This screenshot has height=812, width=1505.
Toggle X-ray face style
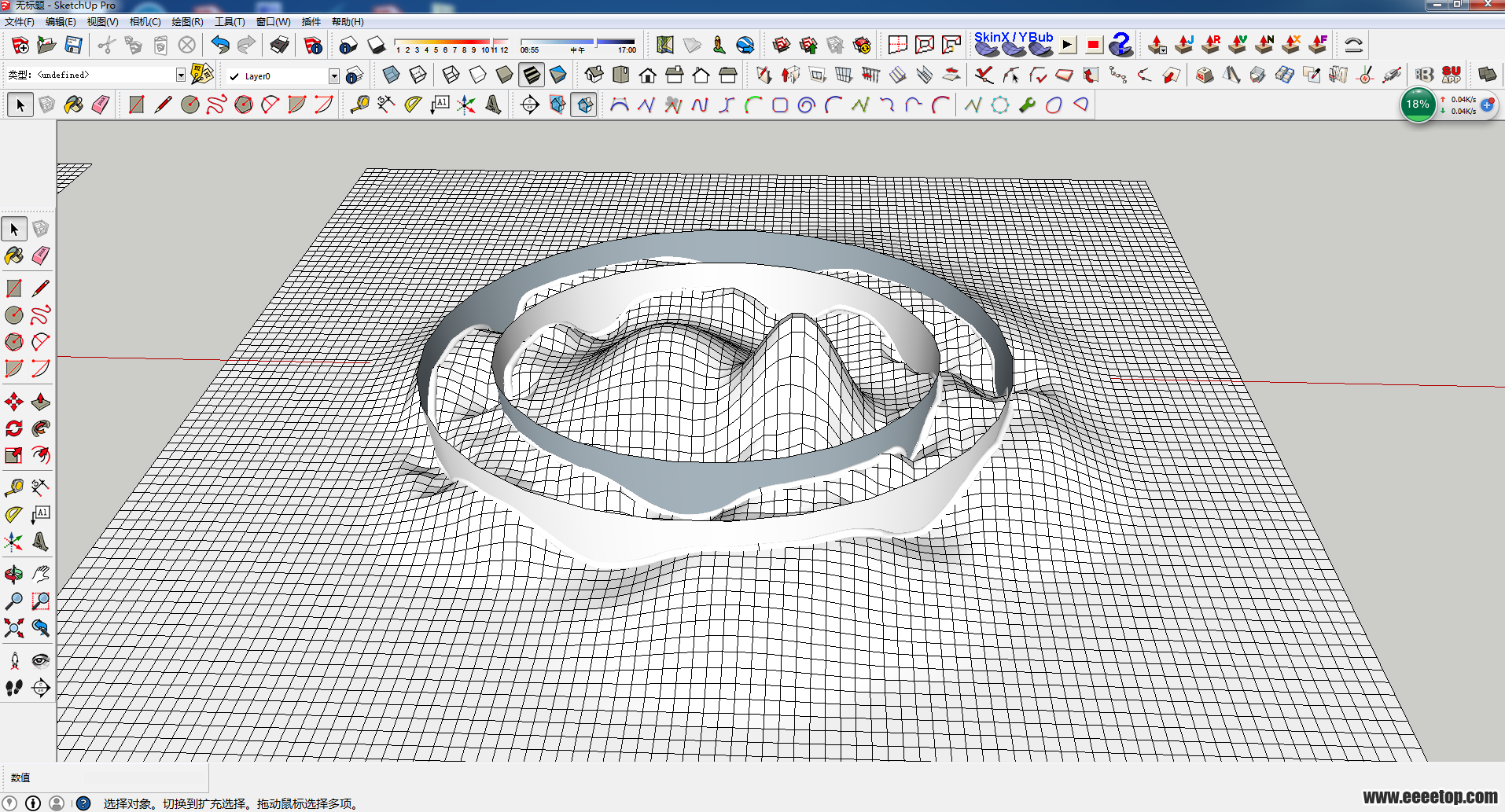point(391,75)
